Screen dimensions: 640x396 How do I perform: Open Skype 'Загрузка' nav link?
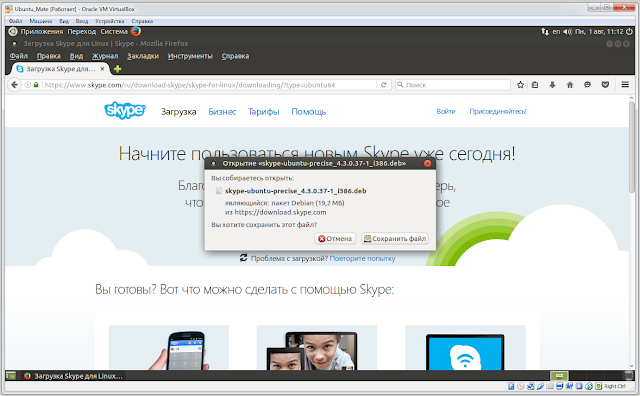(x=178, y=111)
